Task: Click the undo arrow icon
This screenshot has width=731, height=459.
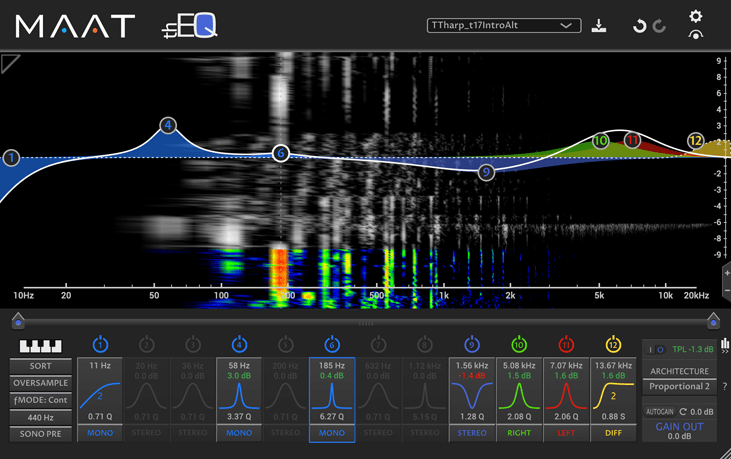Action: [x=639, y=26]
